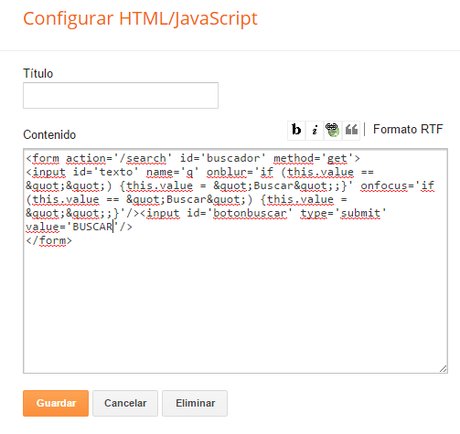
Task: Insert a blockquote with the quotes icon
Action: tap(351, 130)
